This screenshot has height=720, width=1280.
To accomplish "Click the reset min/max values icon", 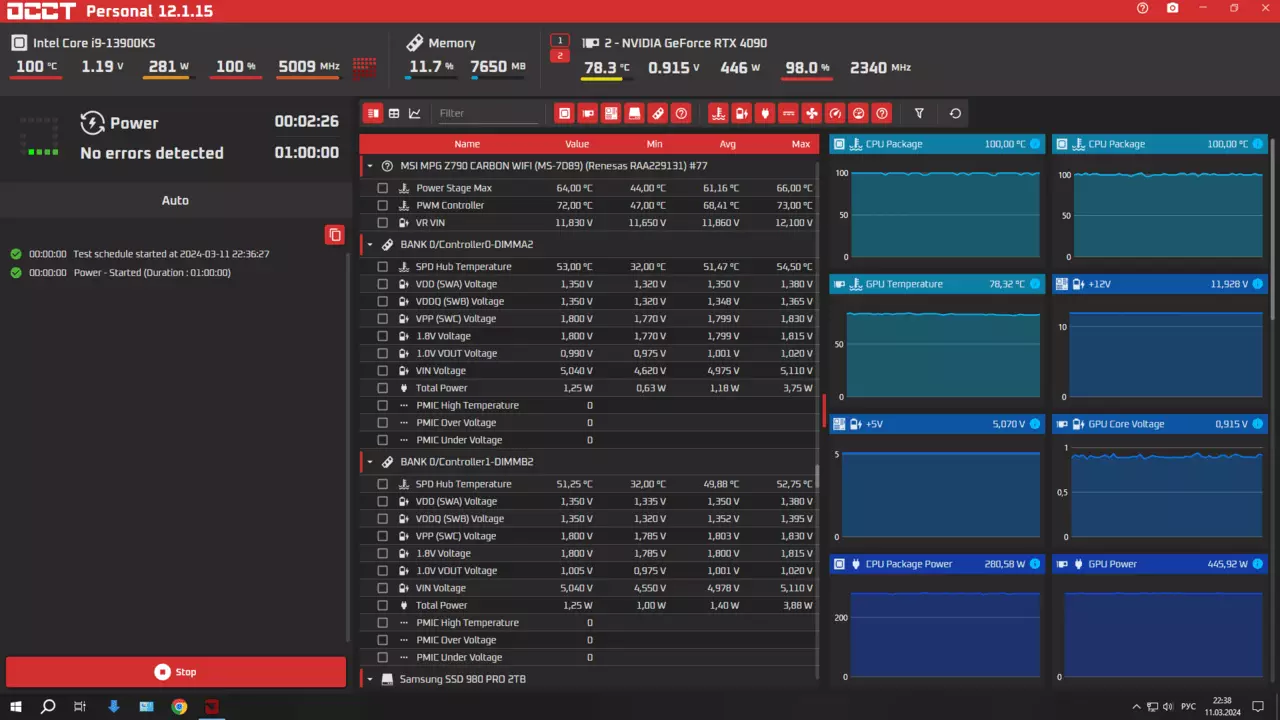I will point(955,113).
